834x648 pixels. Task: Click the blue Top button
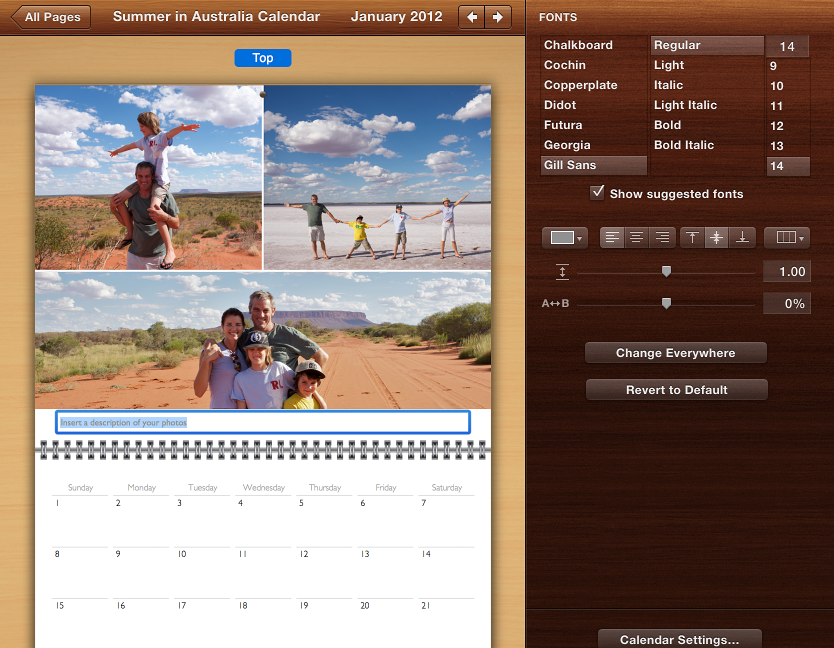pos(262,58)
